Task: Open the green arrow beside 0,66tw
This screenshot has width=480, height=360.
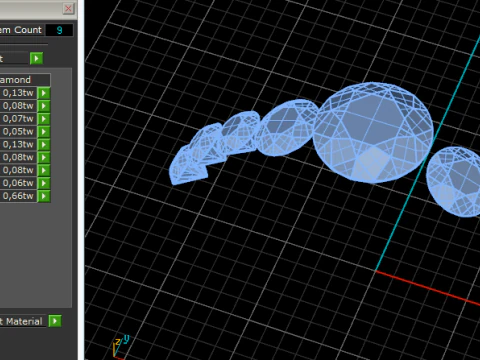Action: pos(44,196)
